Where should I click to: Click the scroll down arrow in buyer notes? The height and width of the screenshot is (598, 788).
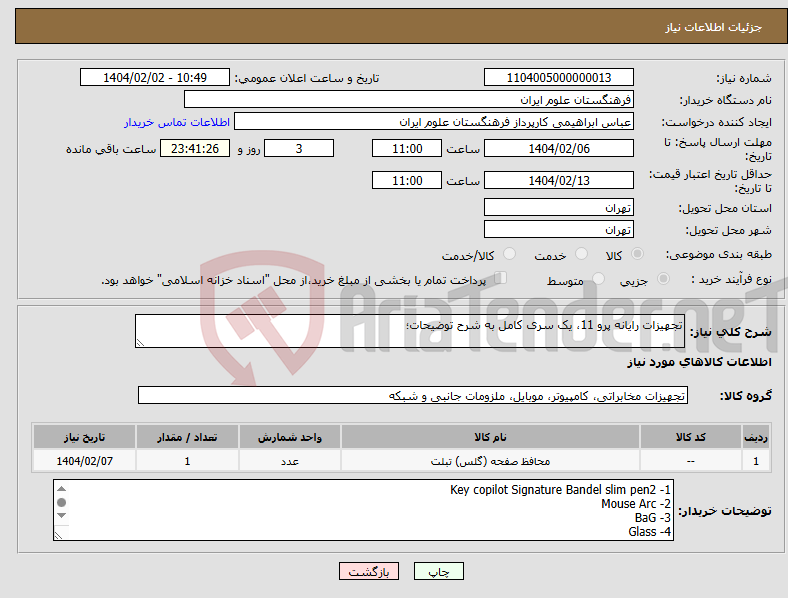tap(61, 516)
